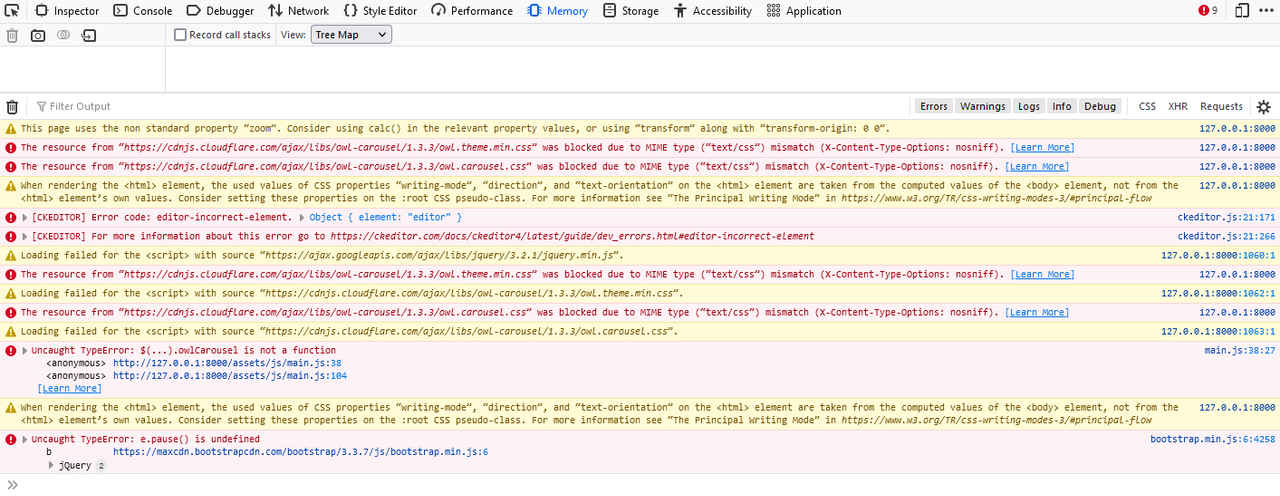The height and width of the screenshot is (496, 1280).
Task: Enable the Requests filter
Action: coord(1221,106)
